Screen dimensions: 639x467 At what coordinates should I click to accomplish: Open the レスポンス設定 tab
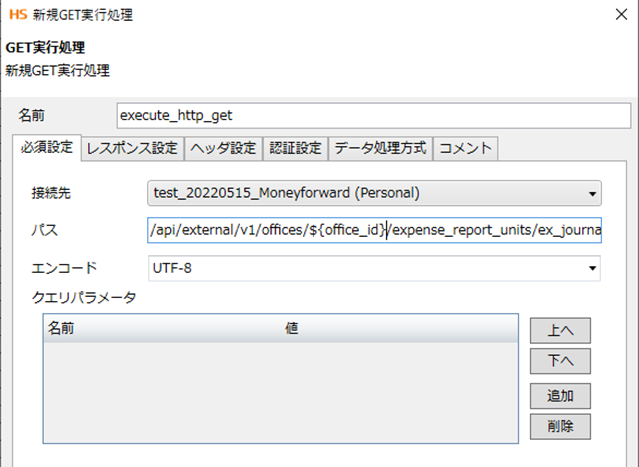point(132,148)
